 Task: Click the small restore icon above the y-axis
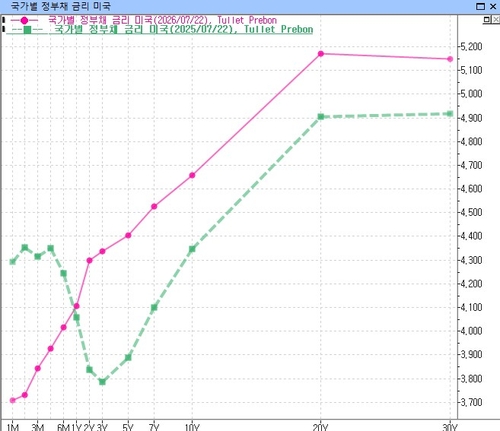[487, 20]
